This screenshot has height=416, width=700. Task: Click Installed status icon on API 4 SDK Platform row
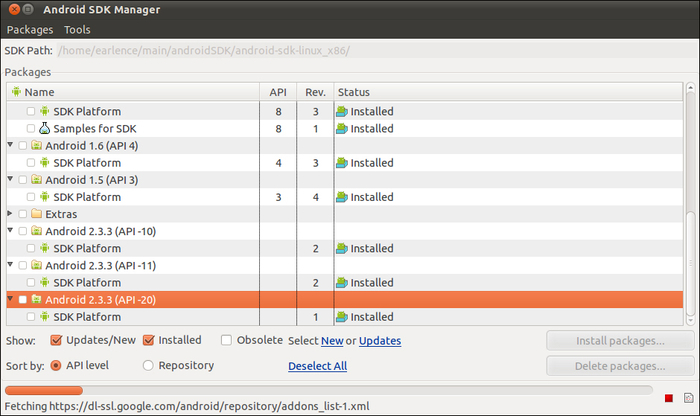coord(342,162)
